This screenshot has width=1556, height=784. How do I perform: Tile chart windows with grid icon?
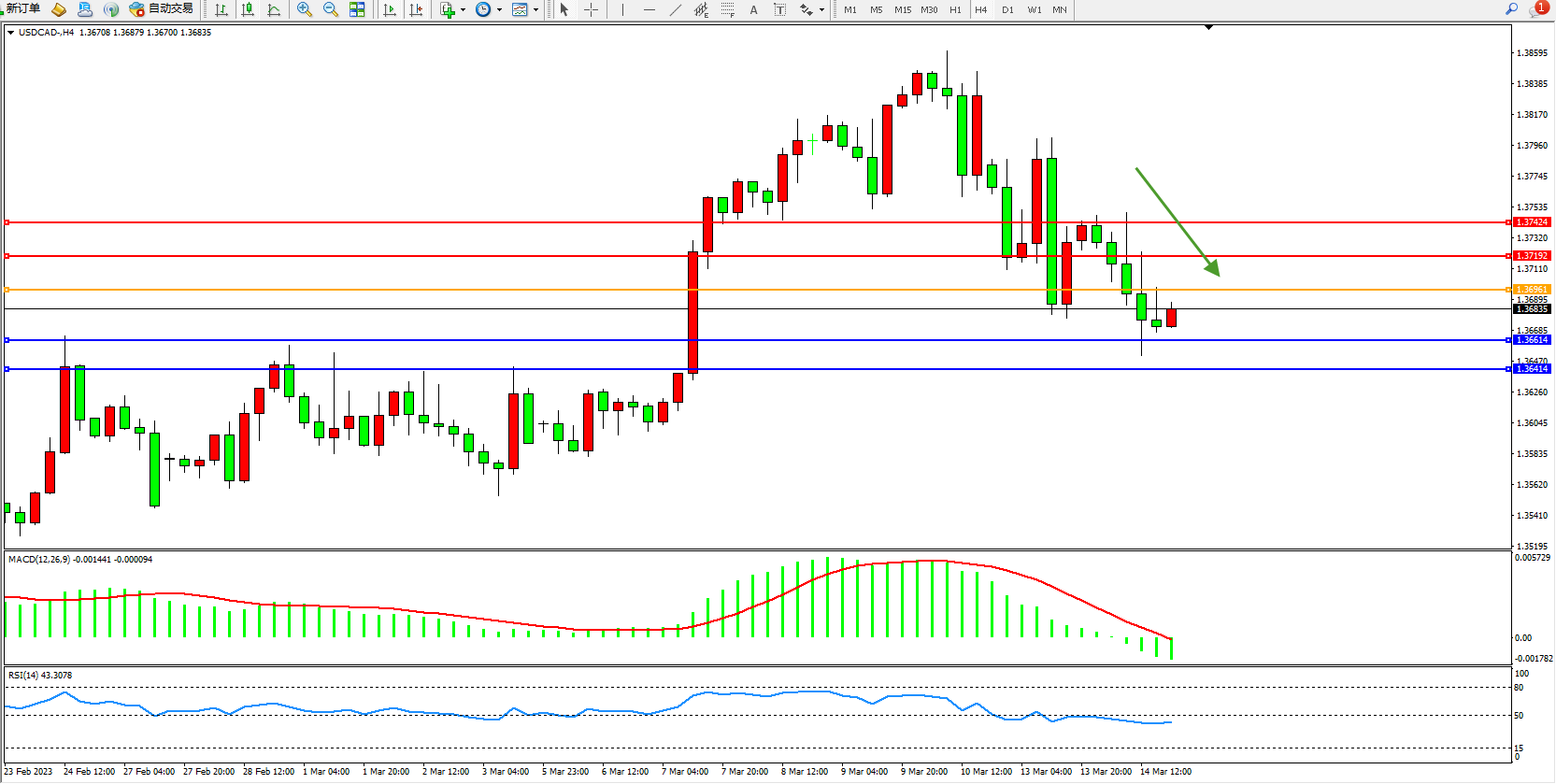pyautogui.click(x=357, y=9)
